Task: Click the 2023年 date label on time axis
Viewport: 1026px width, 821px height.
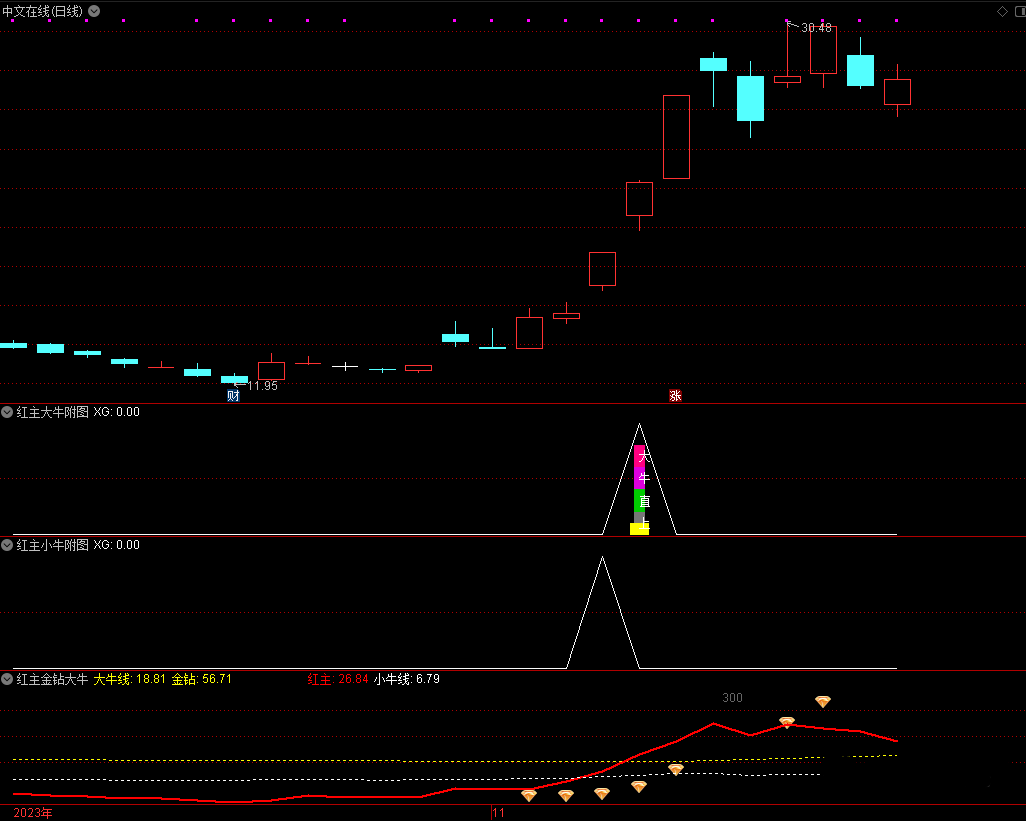Action: (x=33, y=813)
